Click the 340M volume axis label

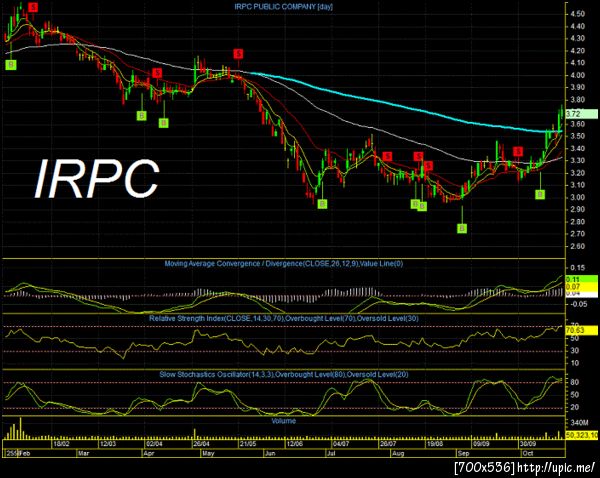[x=579, y=423]
